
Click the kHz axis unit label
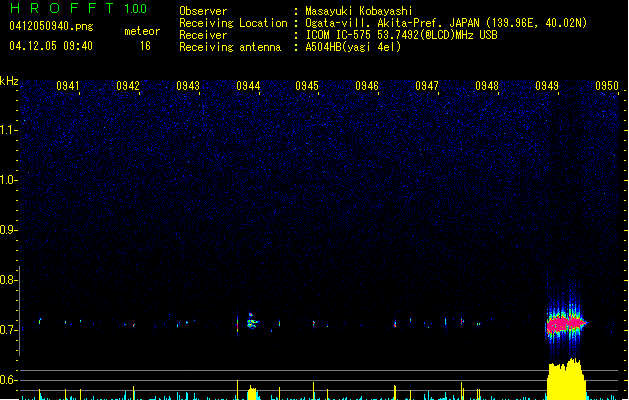tap(9, 81)
